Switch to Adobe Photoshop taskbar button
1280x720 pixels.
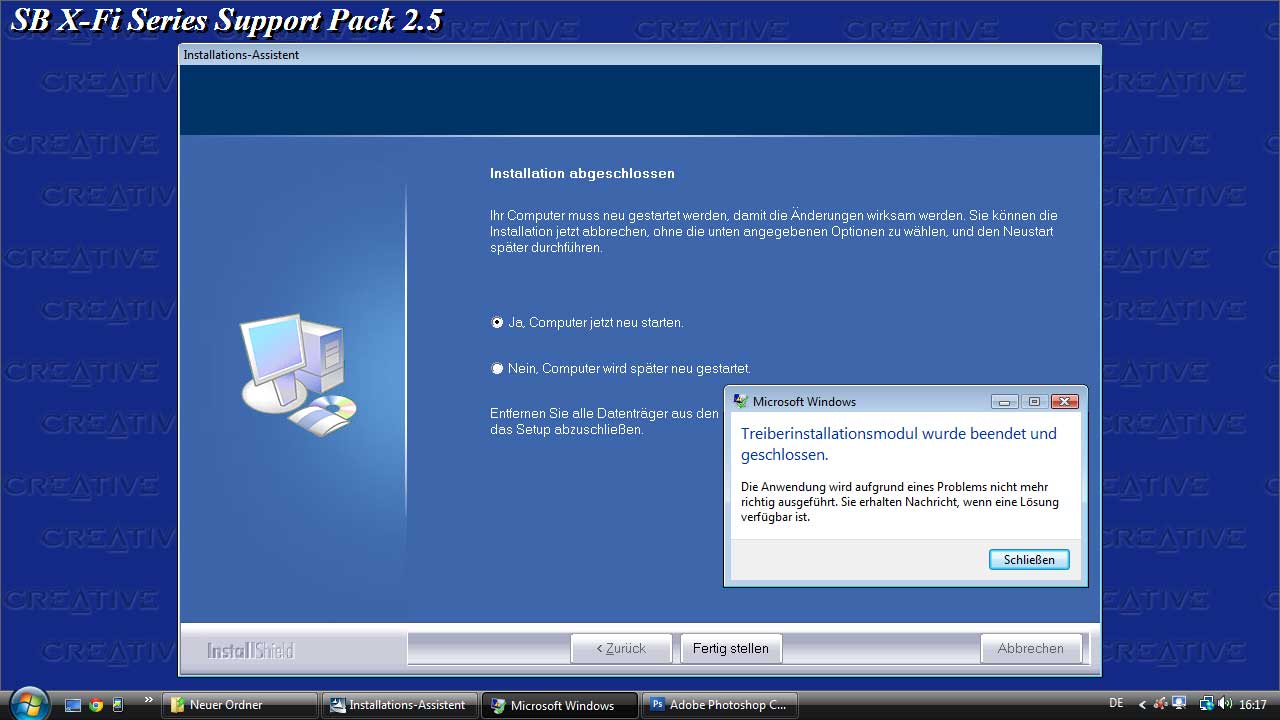coord(720,705)
